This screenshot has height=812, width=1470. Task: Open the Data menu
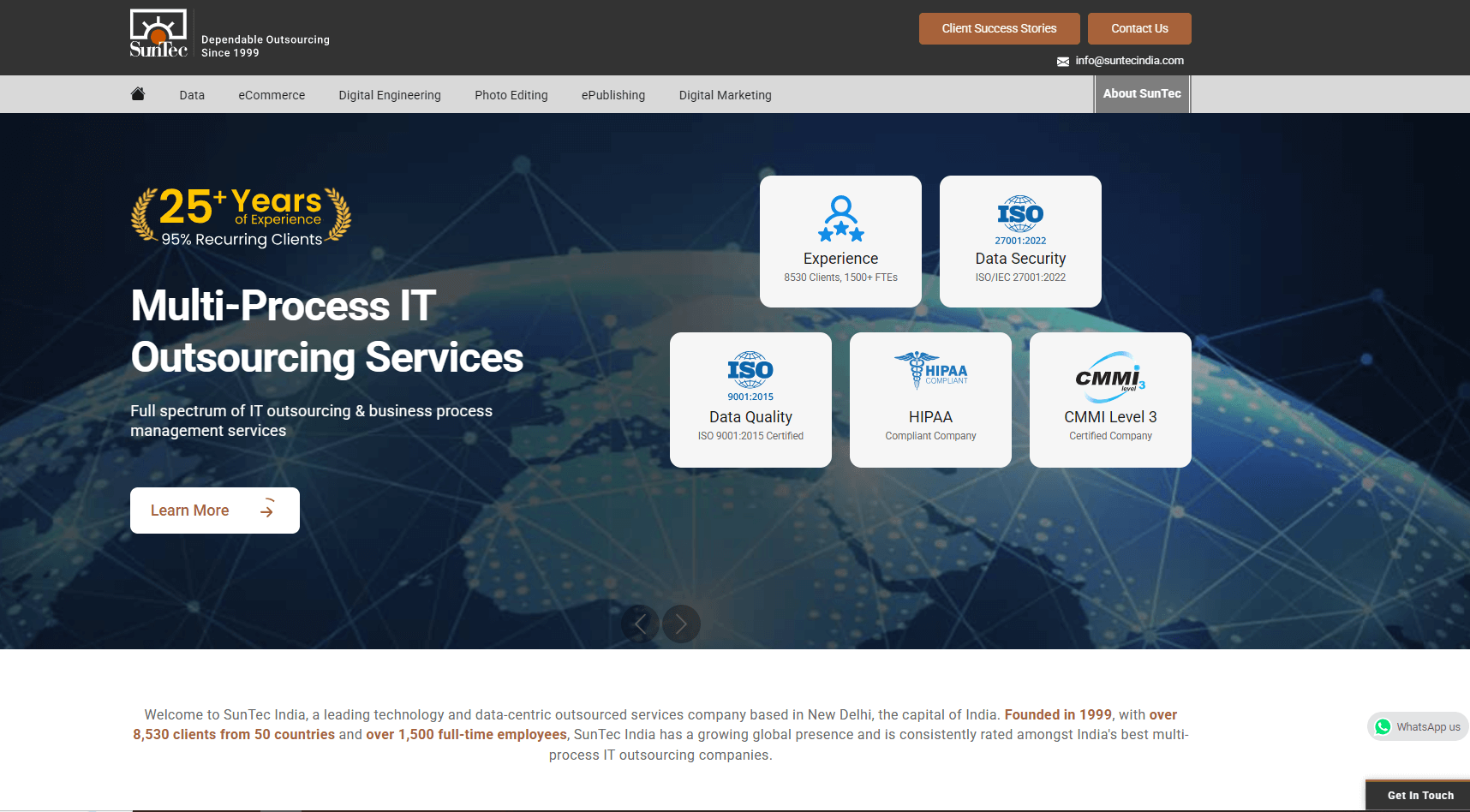pyautogui.click(x=192, y=95)
